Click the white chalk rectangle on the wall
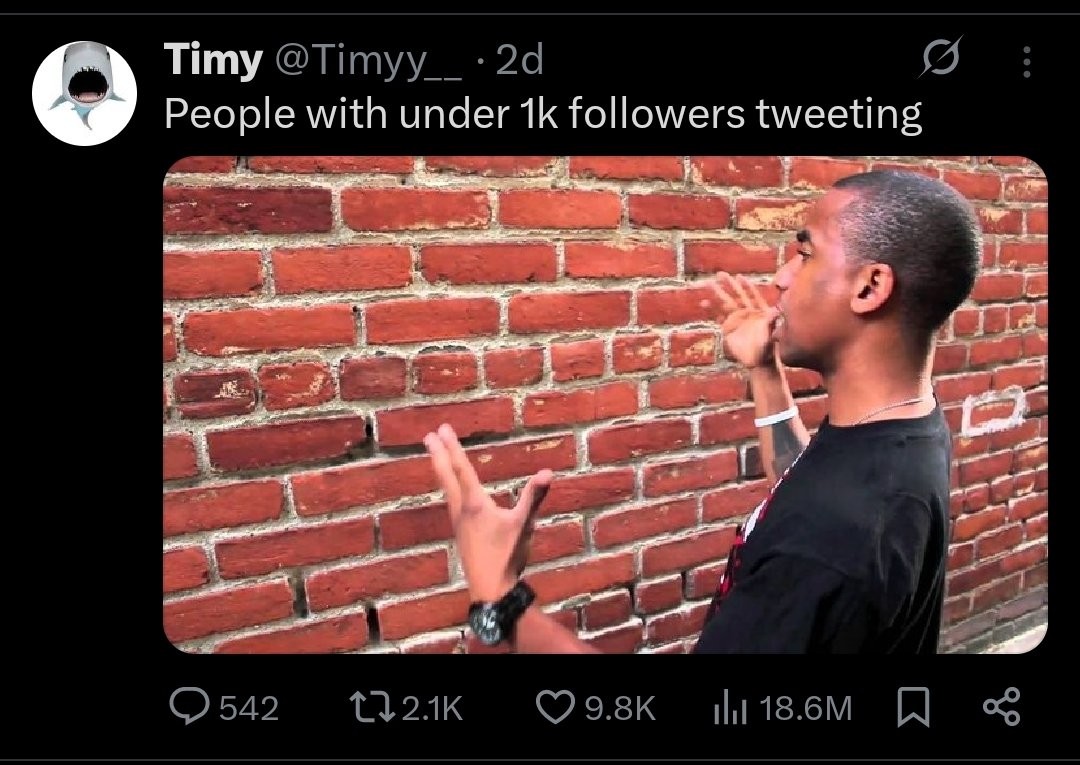The width and height of the screenshot is (1080, 765). point(993,410)
